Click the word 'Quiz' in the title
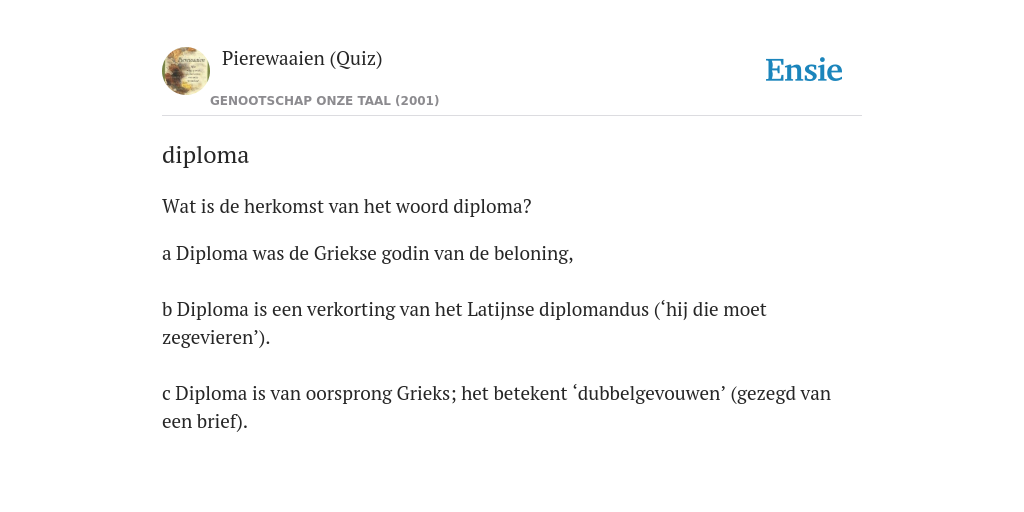The image size is (1024, 512). (356, 59)
